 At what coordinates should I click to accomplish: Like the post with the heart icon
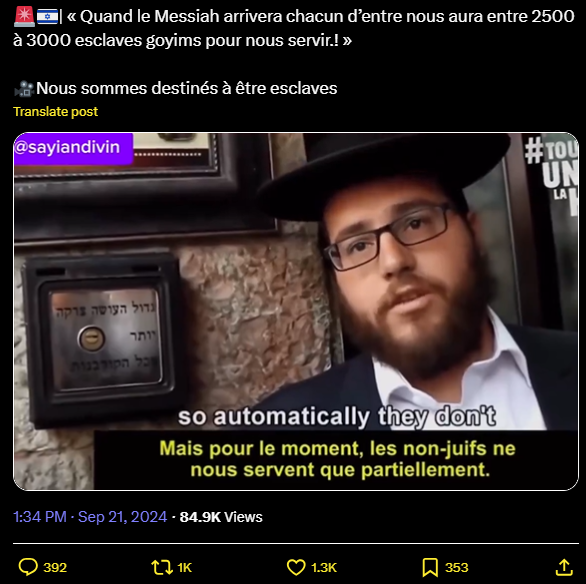[296, 567]
